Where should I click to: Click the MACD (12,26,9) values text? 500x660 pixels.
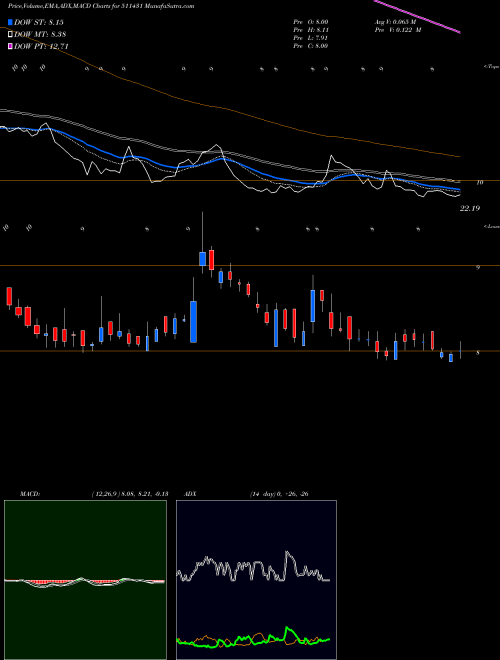pyautogui.click(x=130, y=494)
